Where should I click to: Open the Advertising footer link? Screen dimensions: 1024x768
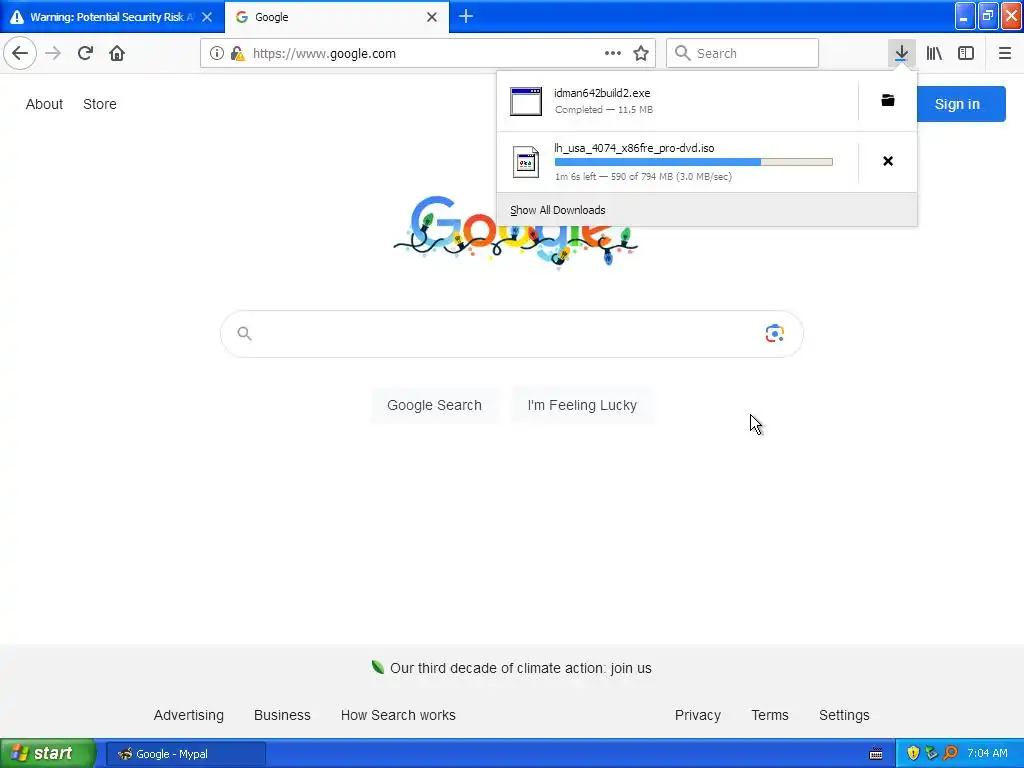(189, 715)
